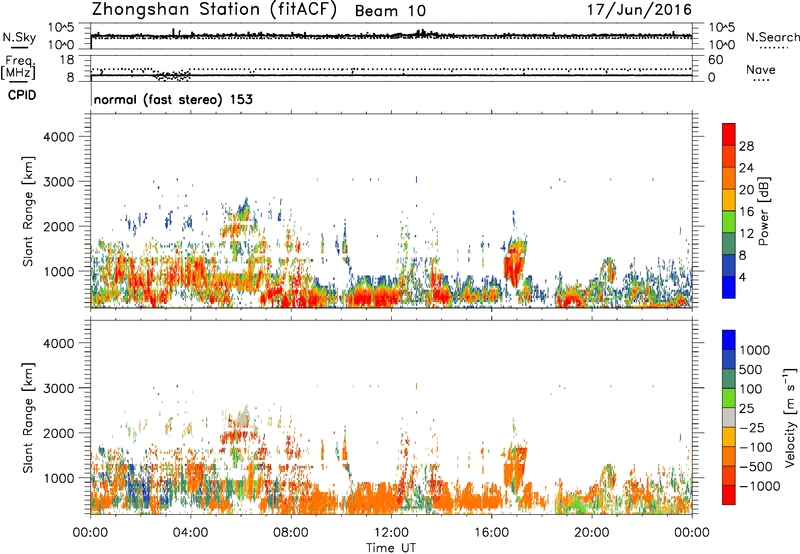Image resolution: width=800 pixels, height=554 pixels.
Task: Click the right '10^0' noise axis label
Action: 721,45
